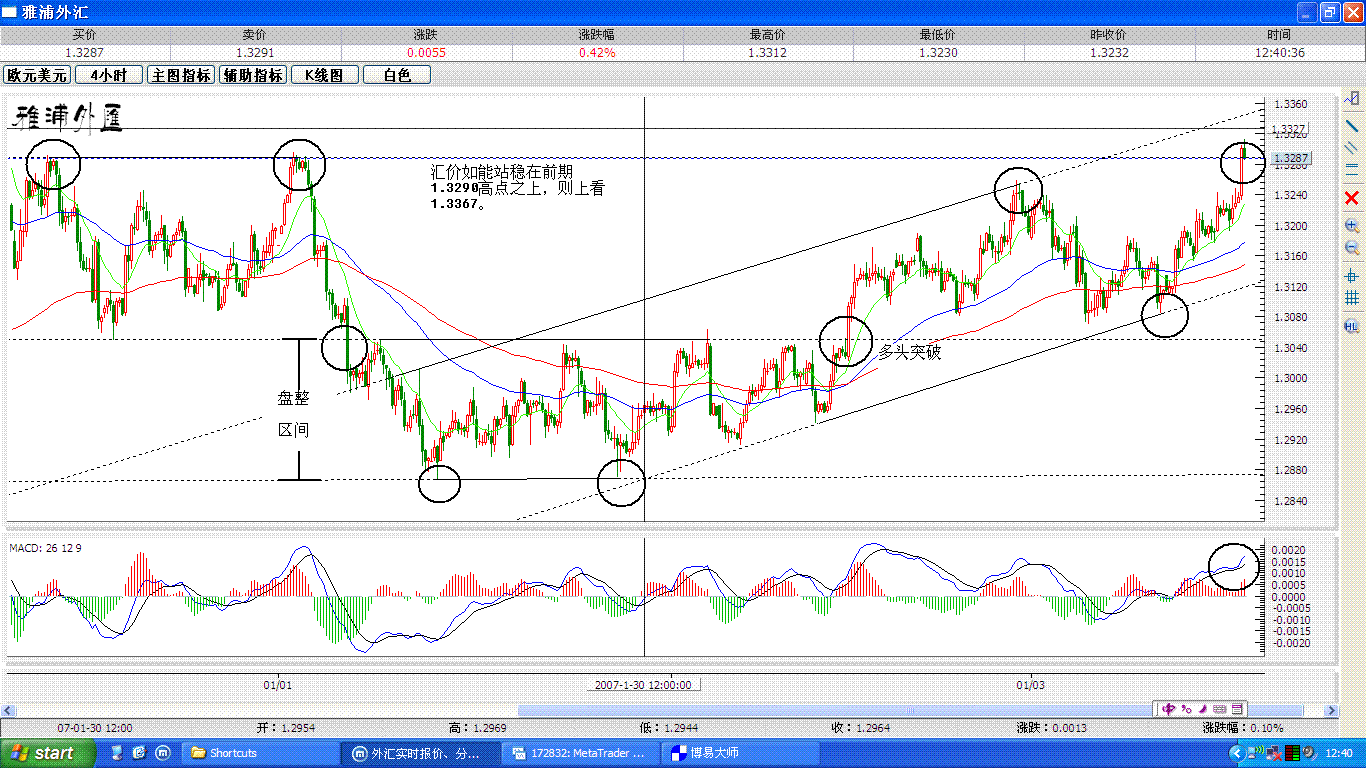Click the 时间 column header
Screen dimensions: 1366x768
(x=1279, y=35)
